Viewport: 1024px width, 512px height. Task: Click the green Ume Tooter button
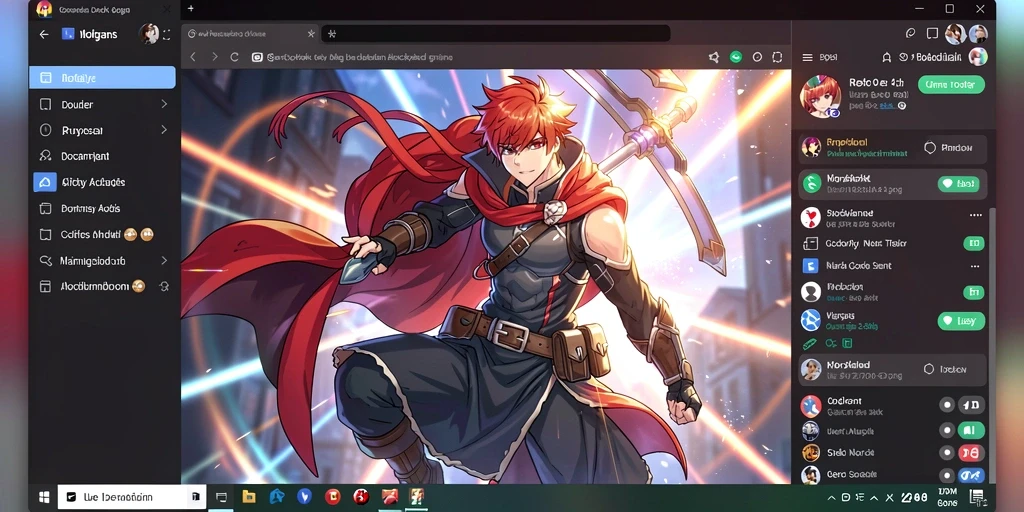pos(951,84)
